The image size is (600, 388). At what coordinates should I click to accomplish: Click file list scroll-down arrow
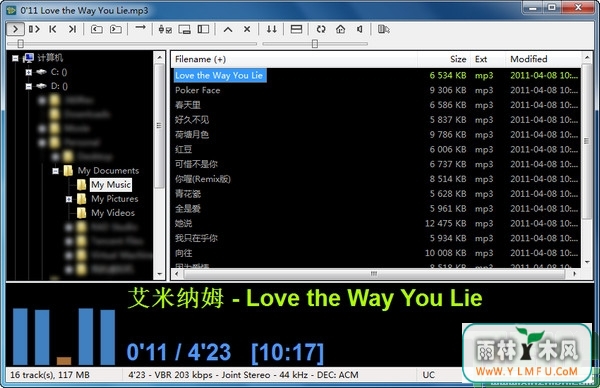pyautogui.click(x=587, y=262)
